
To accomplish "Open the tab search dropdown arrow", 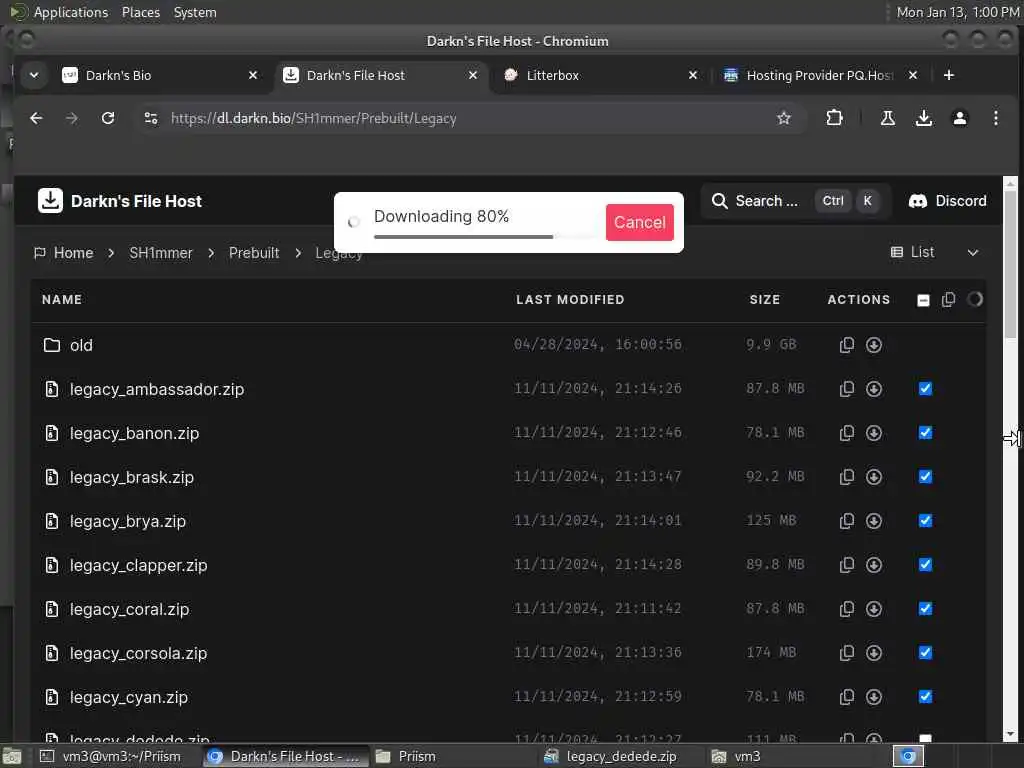I will tap(34, 75).
